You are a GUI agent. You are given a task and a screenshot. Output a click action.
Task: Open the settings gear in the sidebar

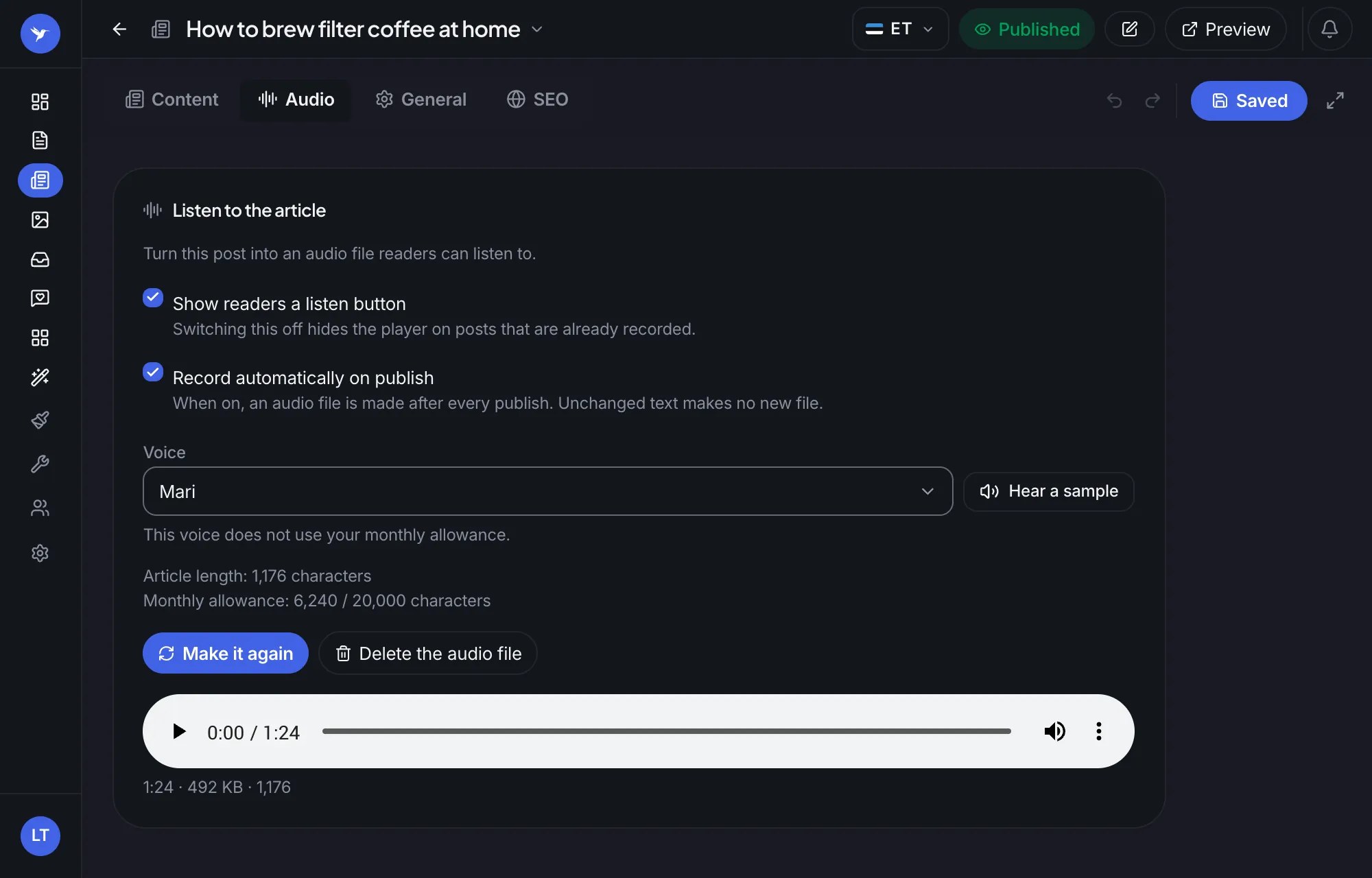(x=40, y=553)
